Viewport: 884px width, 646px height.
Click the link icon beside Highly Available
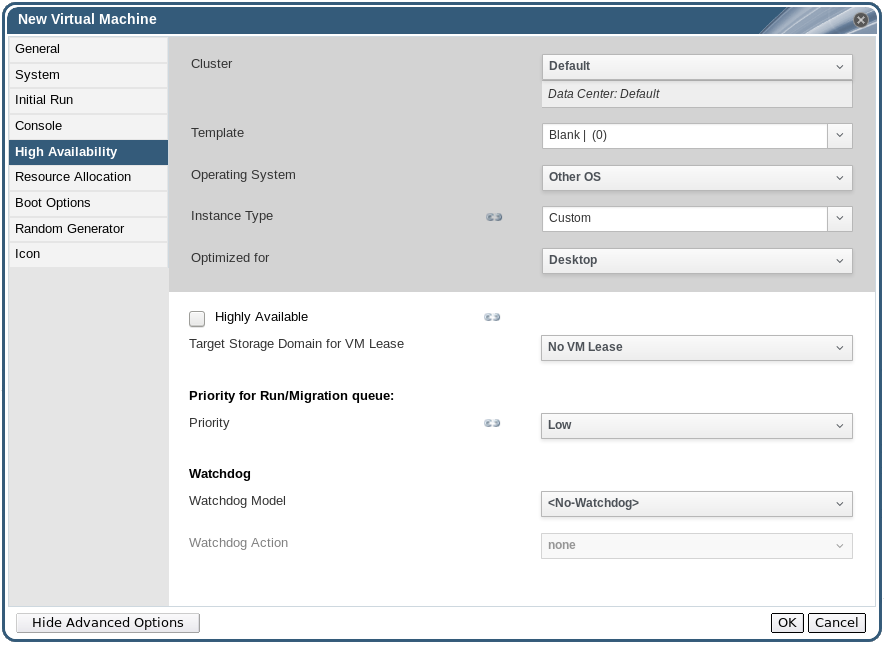pyautogui.click(x=492, y=317)
